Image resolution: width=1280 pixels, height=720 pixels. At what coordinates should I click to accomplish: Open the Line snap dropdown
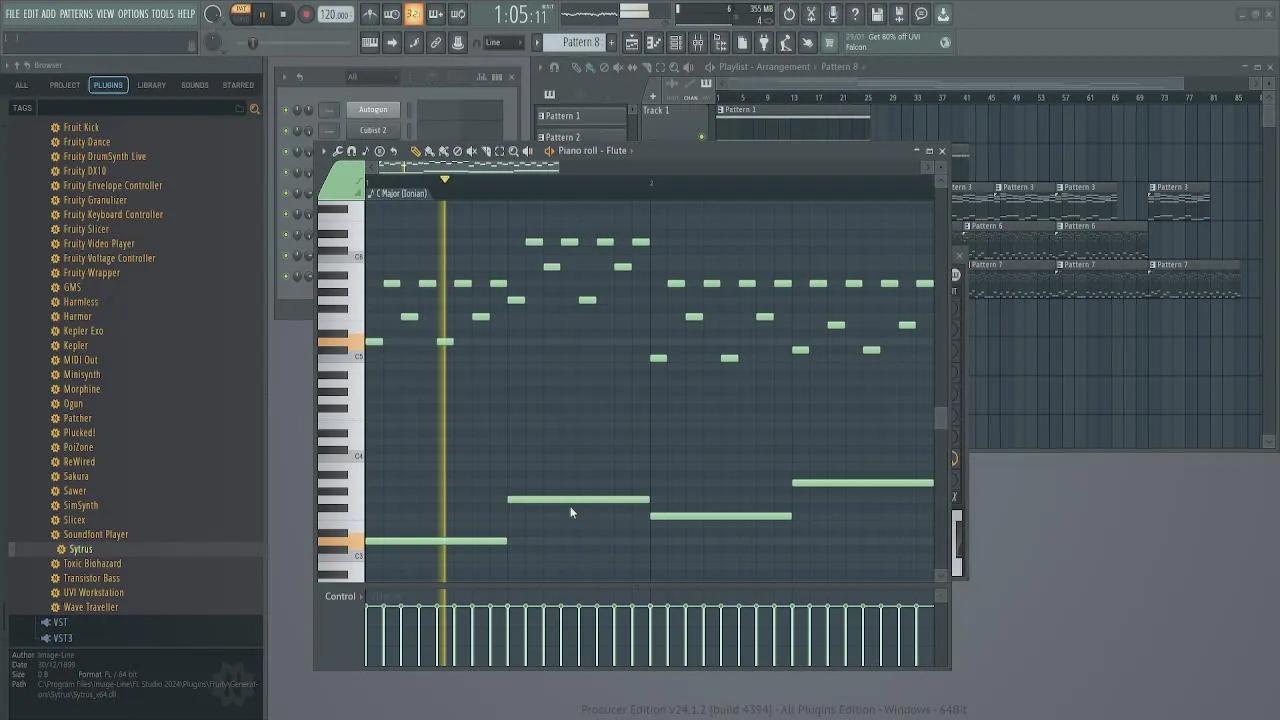click(503, 42)
